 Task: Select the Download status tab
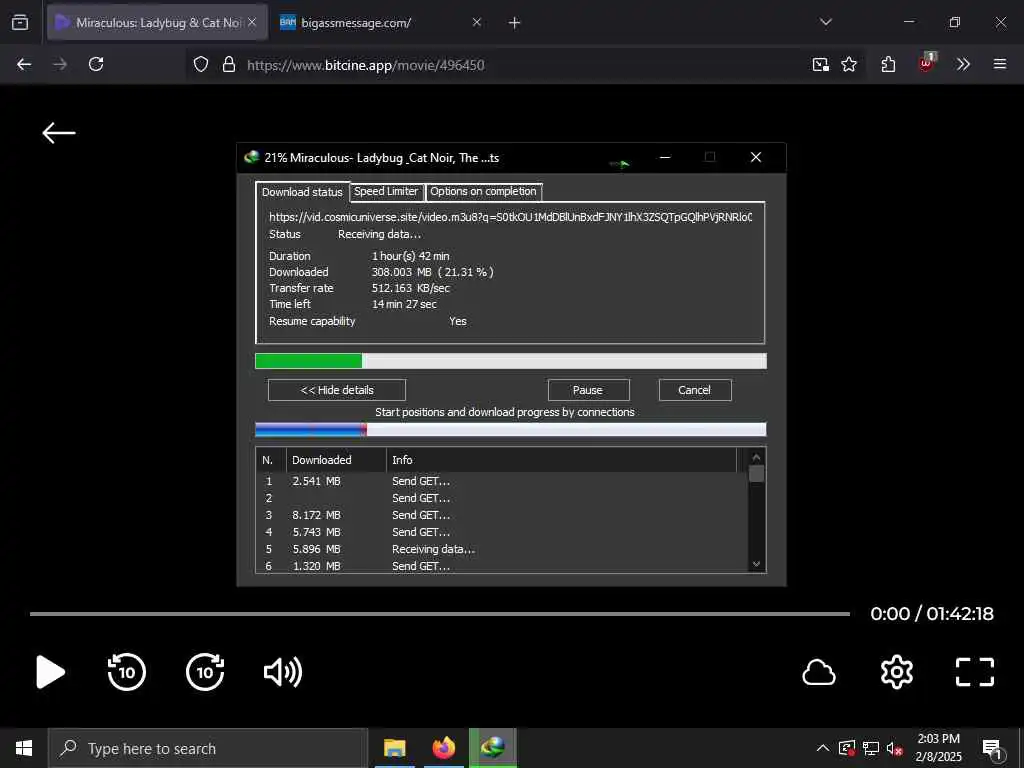(302, 192)
